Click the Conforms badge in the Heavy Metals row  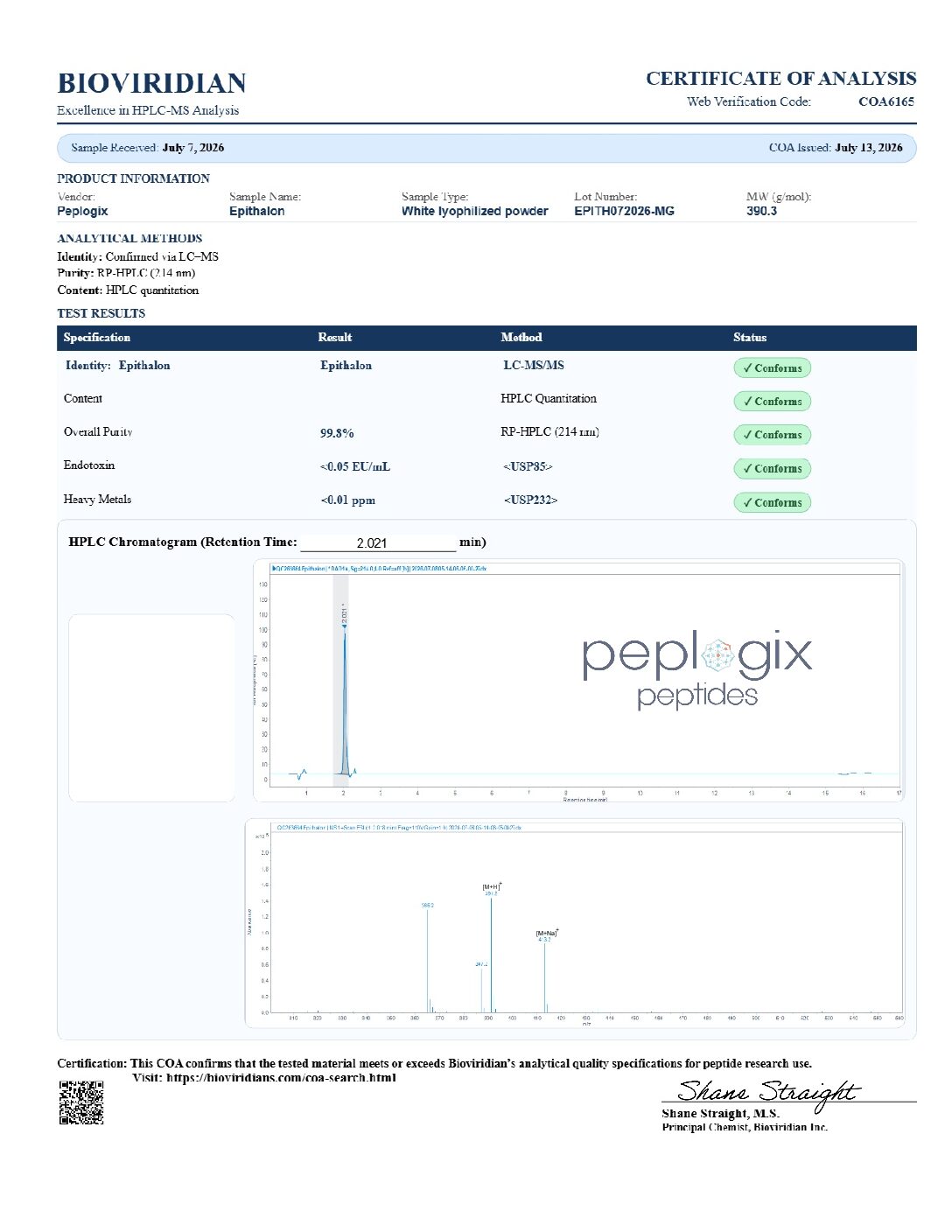tap(772, 503)
